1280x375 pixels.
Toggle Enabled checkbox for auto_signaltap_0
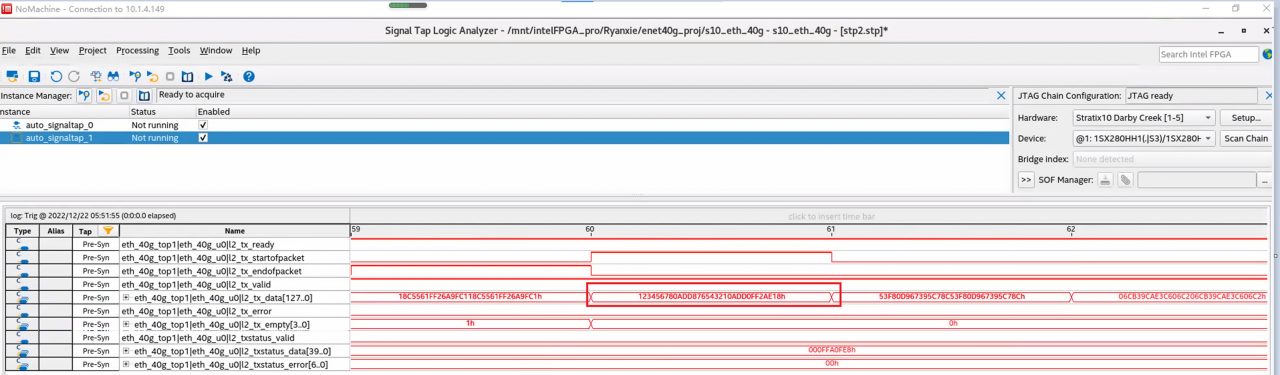click(203, 125)
